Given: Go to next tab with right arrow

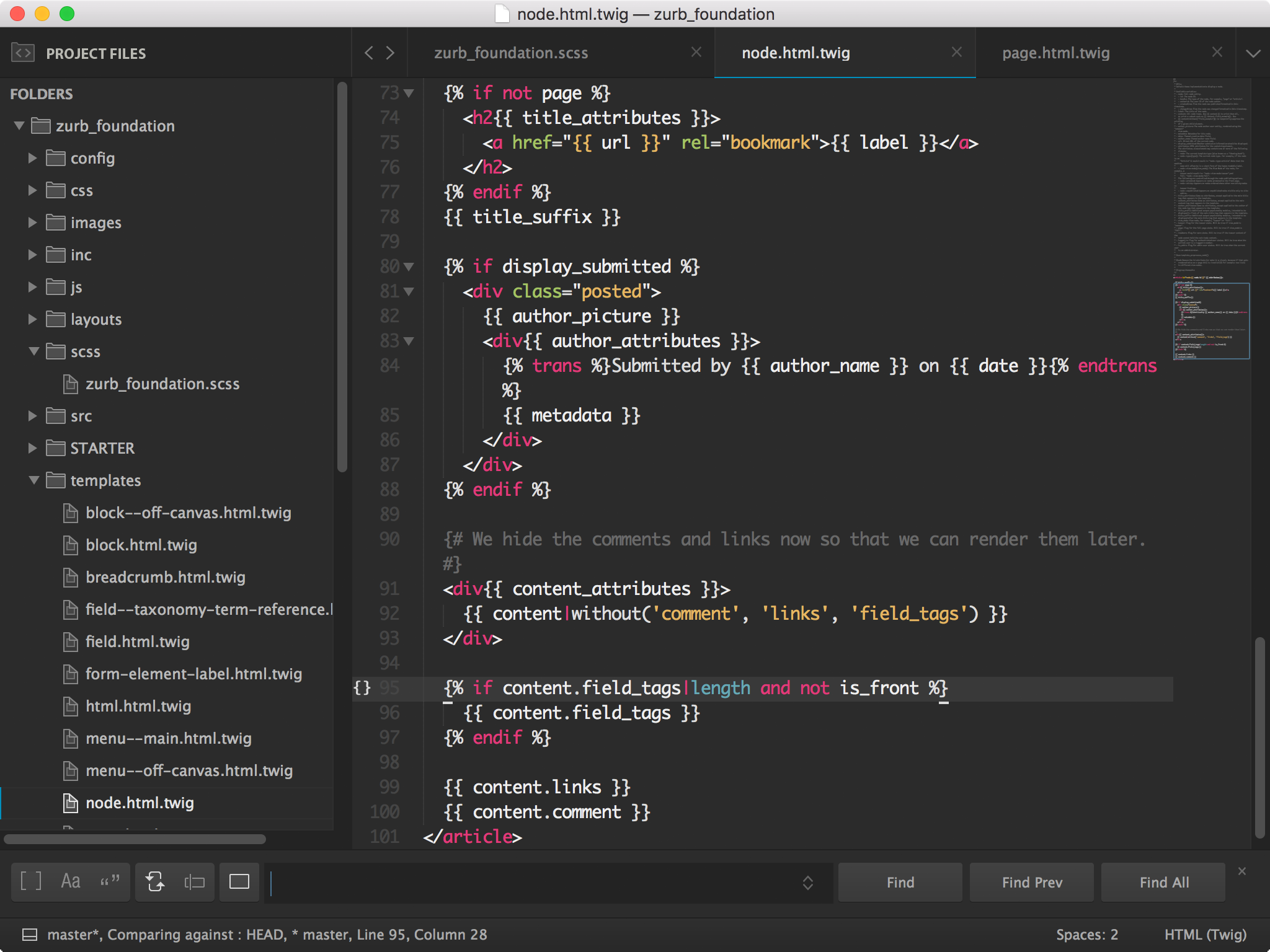Looking at the screenshot, I should [390, 53].
